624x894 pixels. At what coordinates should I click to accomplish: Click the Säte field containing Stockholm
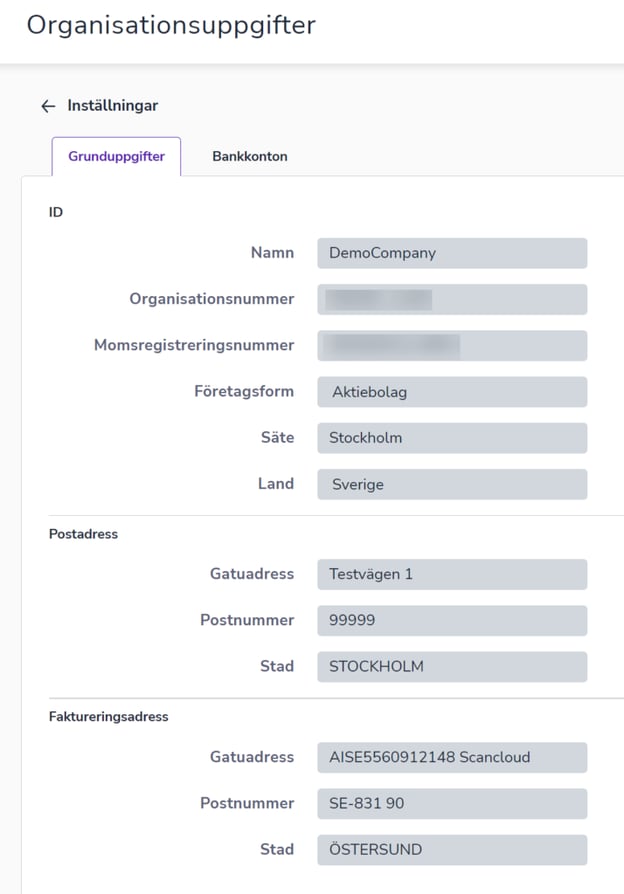[451, 437]
